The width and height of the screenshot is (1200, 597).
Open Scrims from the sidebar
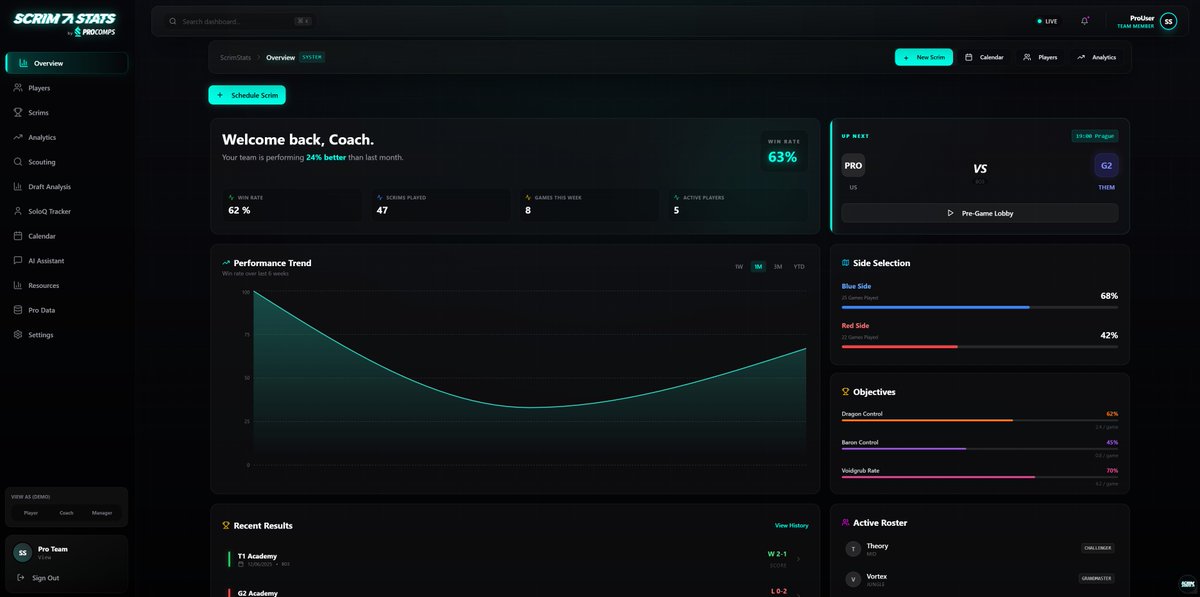click(66, 112)
